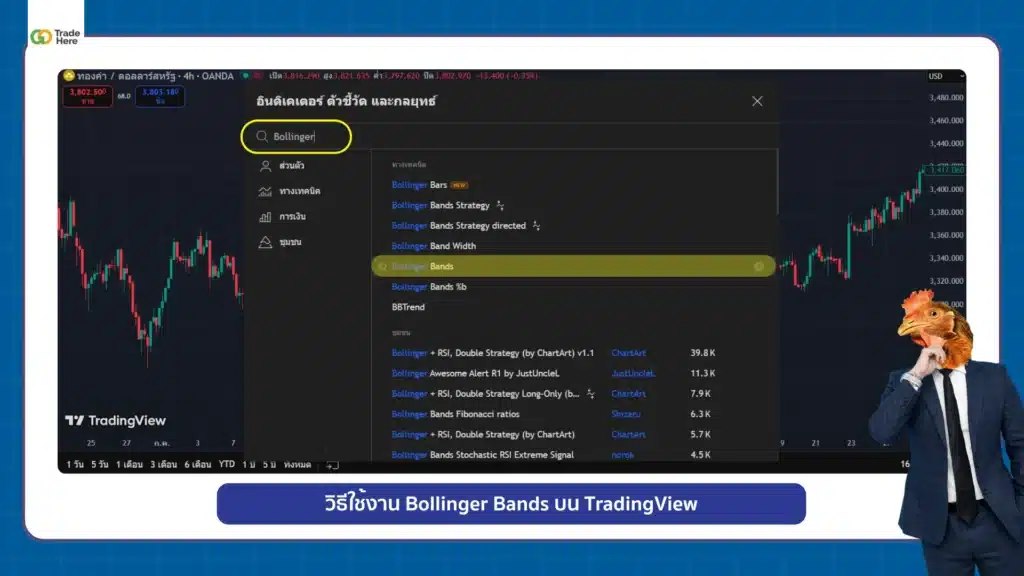Open the ChartArt author profile link

pos(628,352)
